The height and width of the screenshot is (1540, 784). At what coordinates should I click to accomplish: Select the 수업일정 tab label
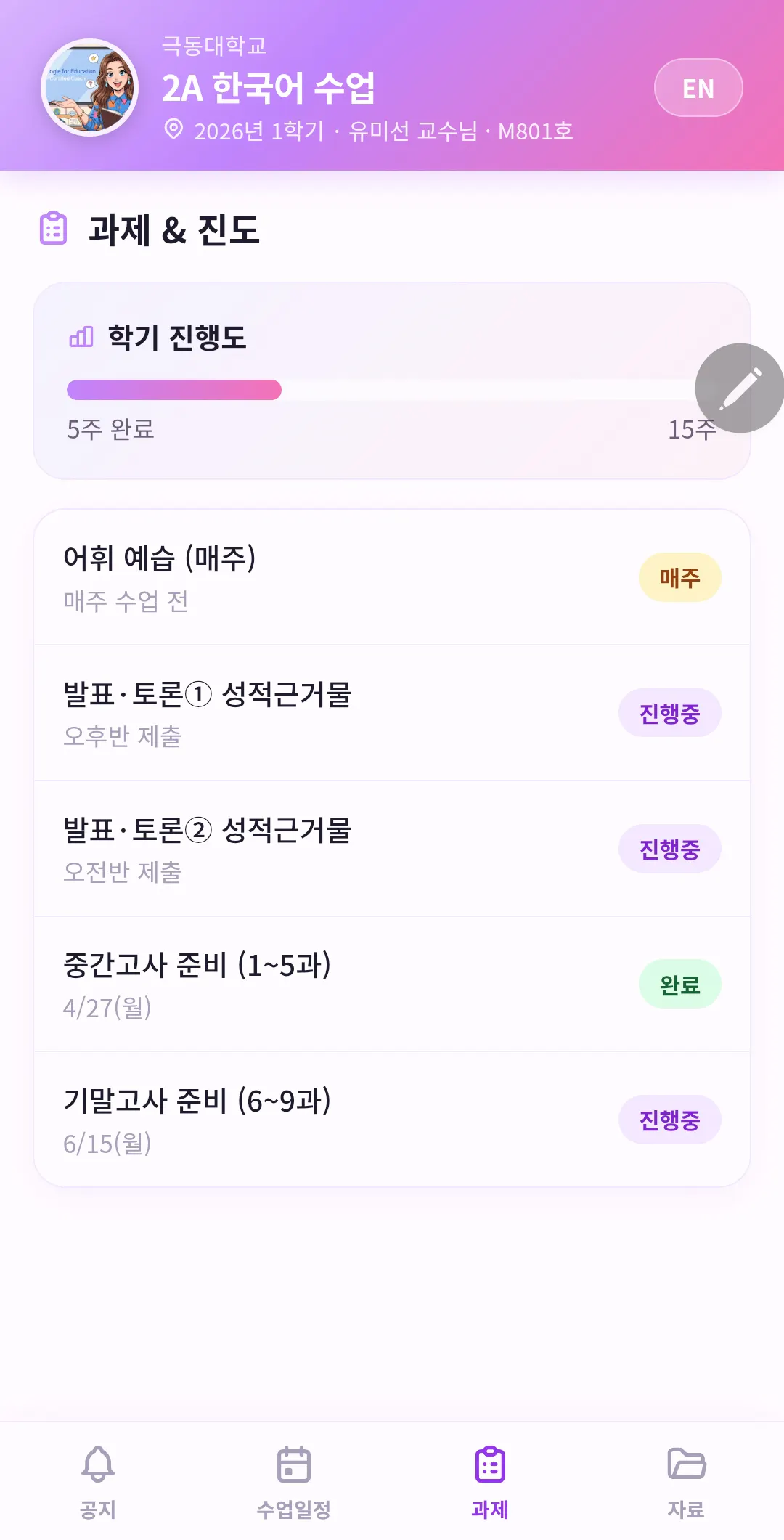[294, 1510]
